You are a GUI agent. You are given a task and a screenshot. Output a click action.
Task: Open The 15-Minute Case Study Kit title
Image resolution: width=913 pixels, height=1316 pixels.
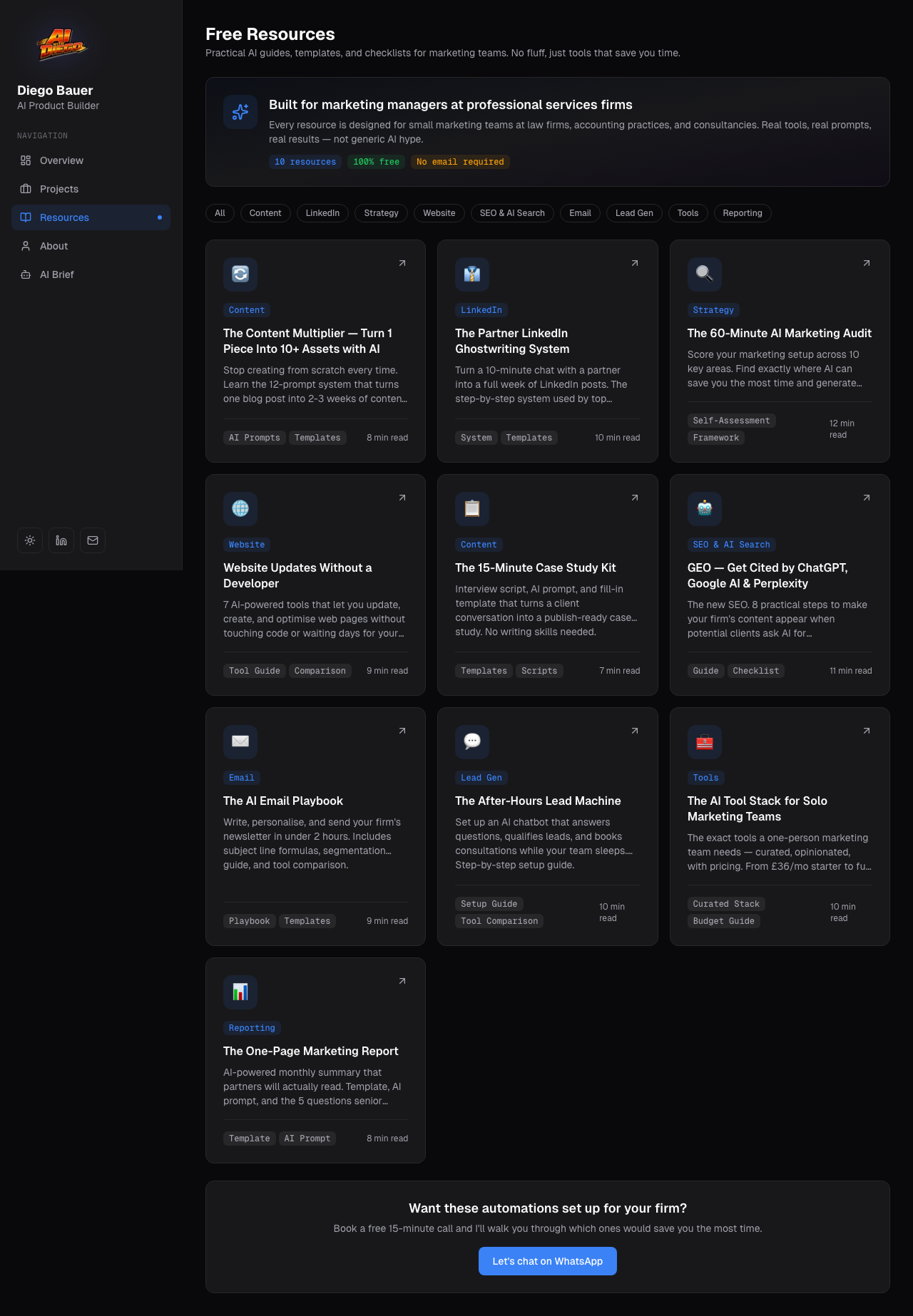pyautogui.click(x=535, y=567)
